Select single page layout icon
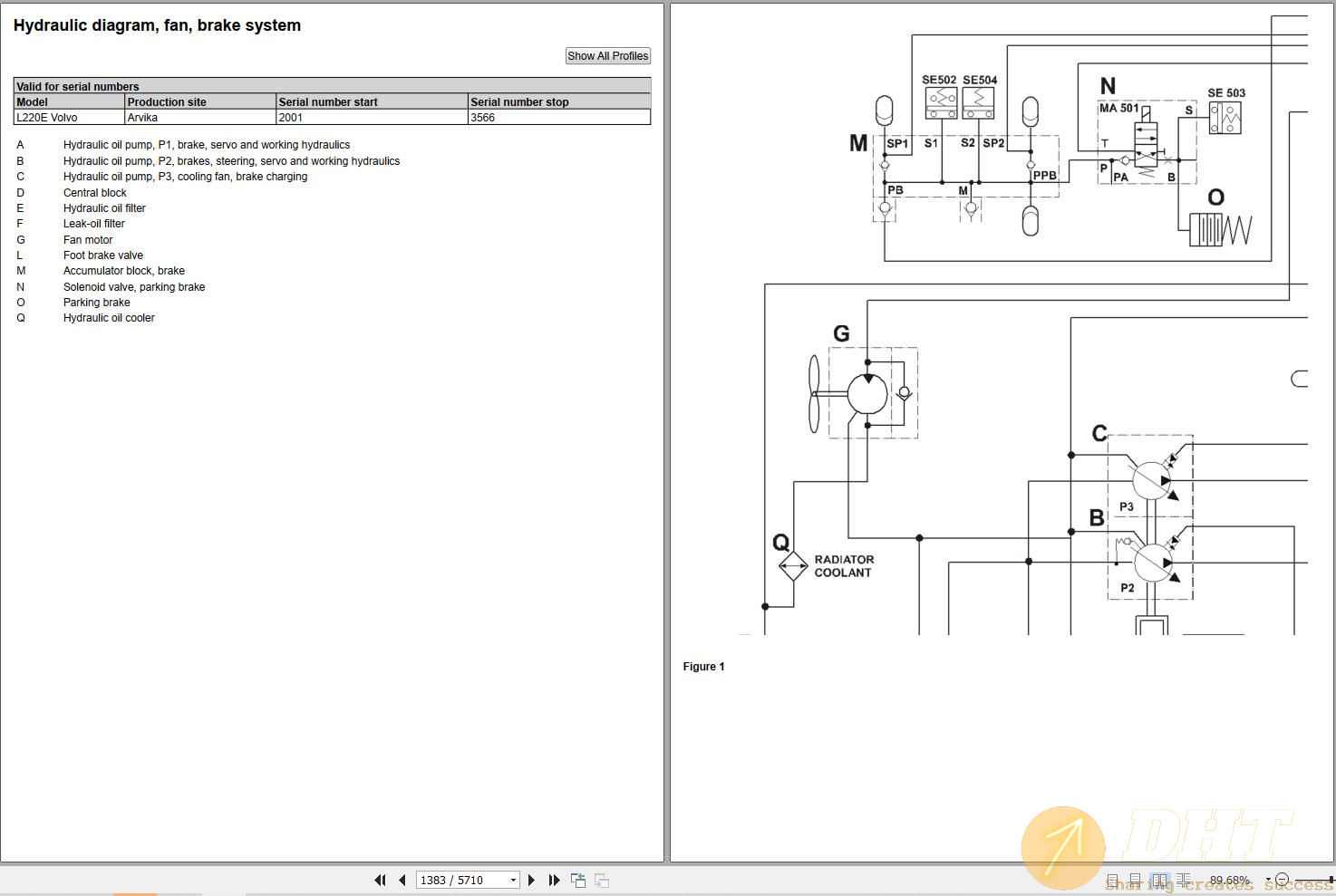 click(1112, 881)
